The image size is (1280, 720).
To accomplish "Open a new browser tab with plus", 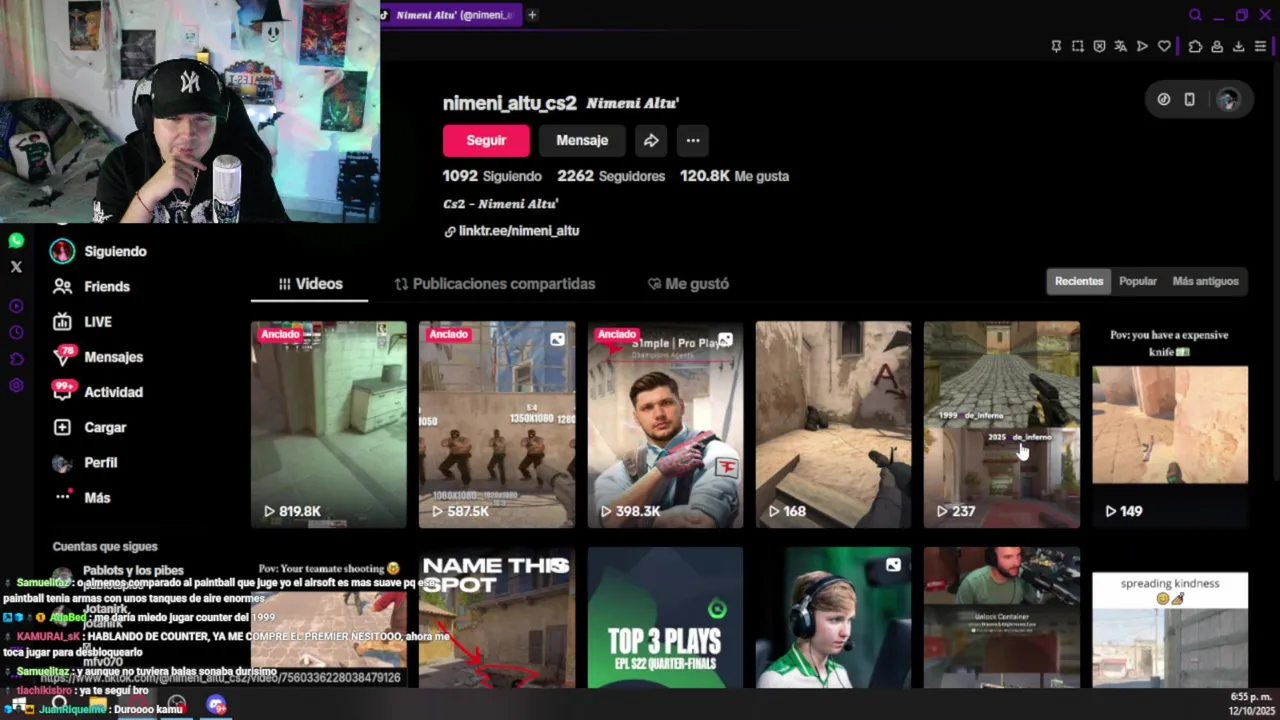I will pyautogui.click(x=532, y=15).
